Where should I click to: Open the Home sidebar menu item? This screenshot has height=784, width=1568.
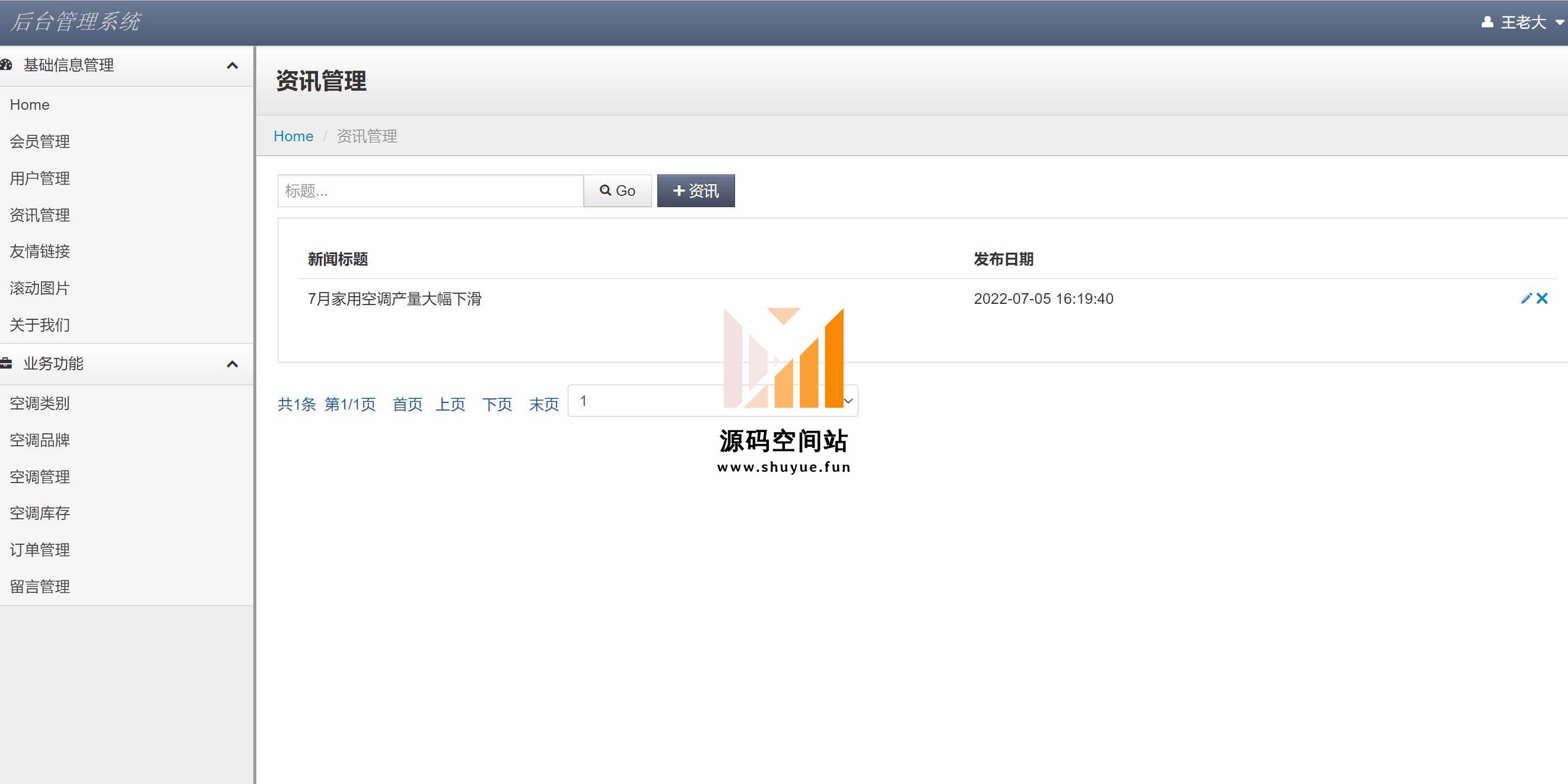click(x=29, y=104)
